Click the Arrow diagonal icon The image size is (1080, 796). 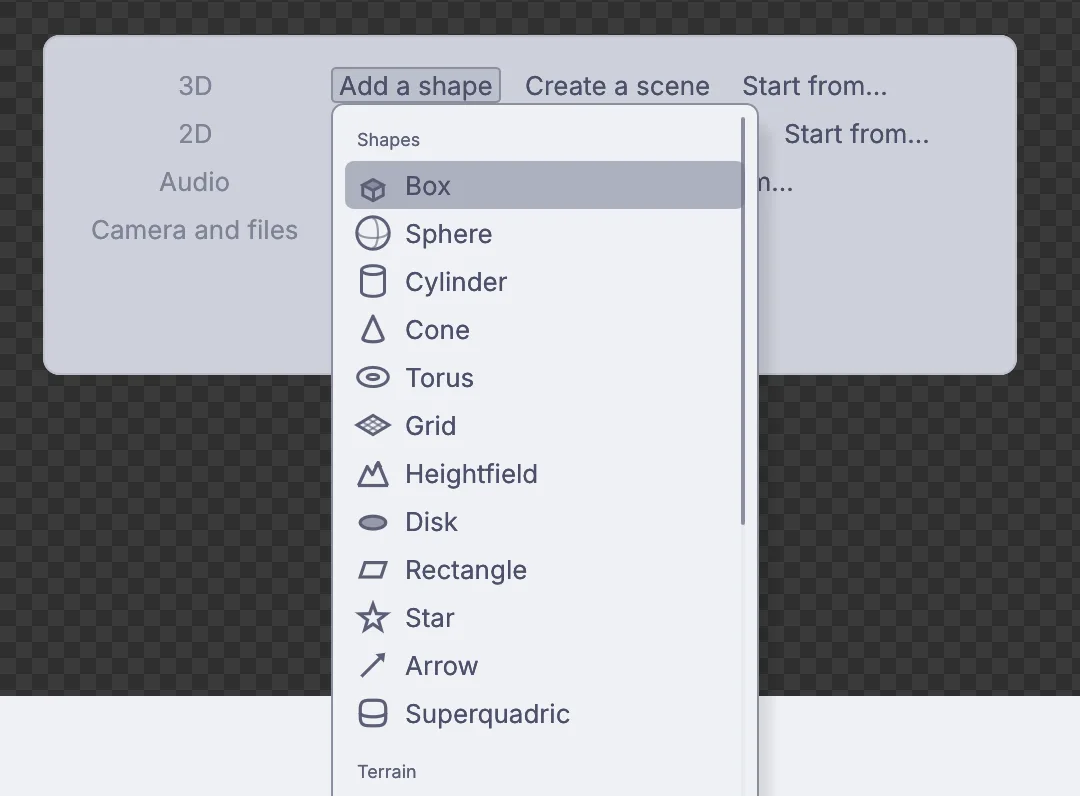[x=373, y=666]
